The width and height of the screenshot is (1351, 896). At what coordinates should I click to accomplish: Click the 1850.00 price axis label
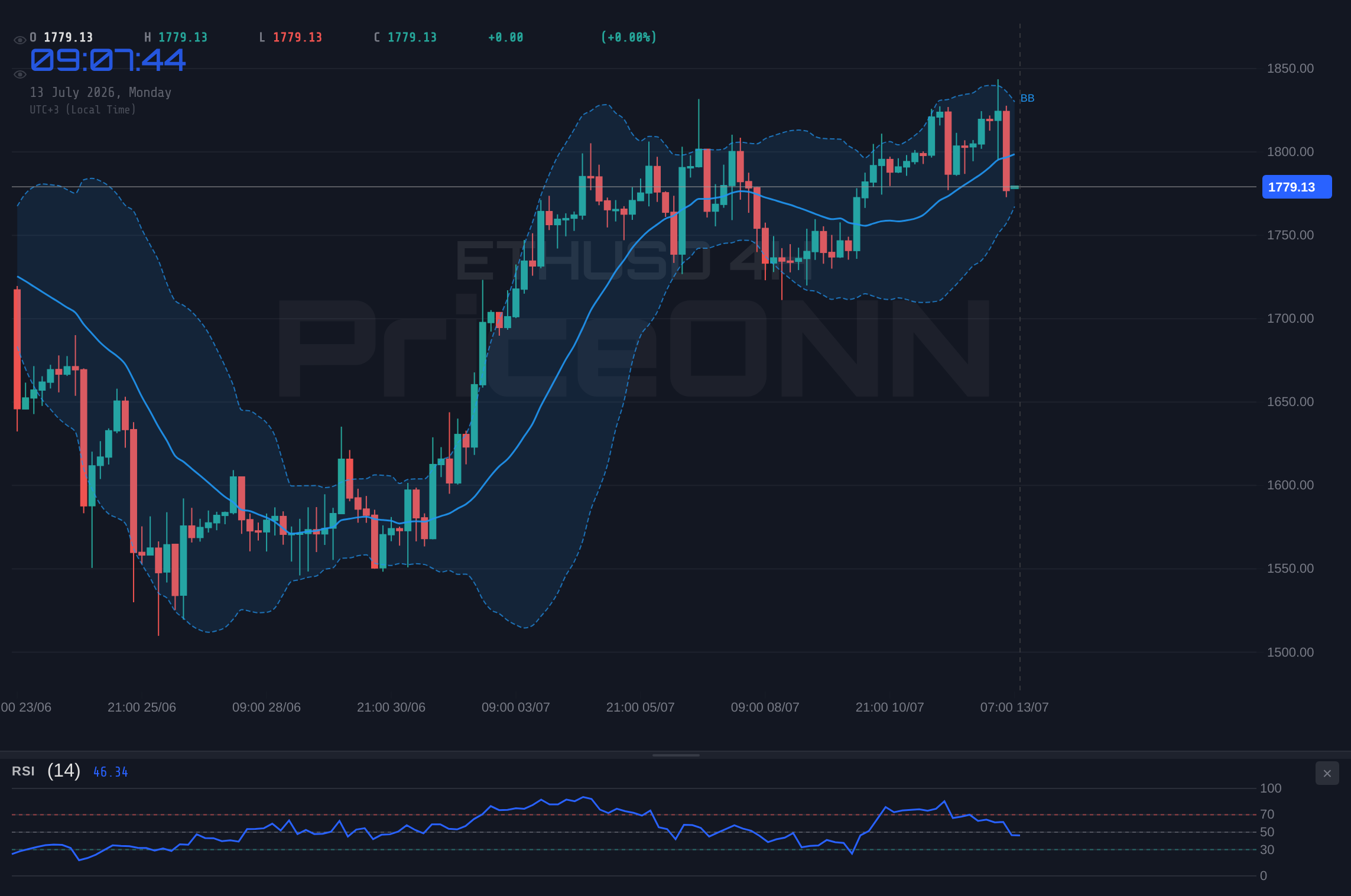click(1290, 69)
